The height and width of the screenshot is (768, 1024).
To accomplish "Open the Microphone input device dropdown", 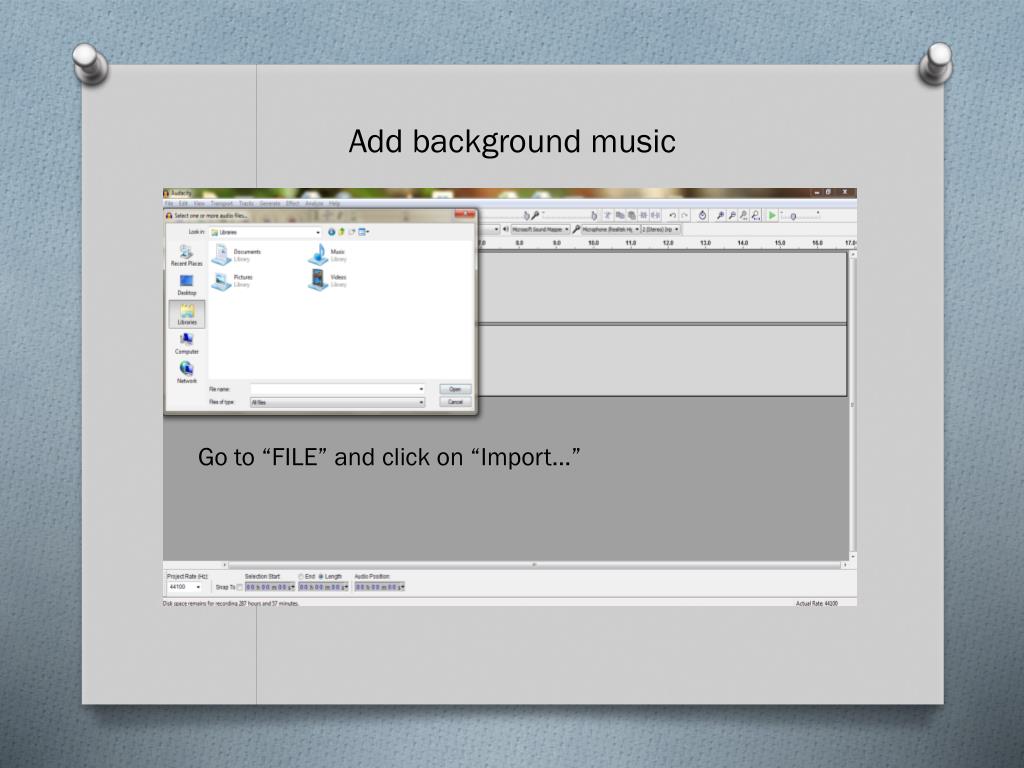I will click(611, 230).
